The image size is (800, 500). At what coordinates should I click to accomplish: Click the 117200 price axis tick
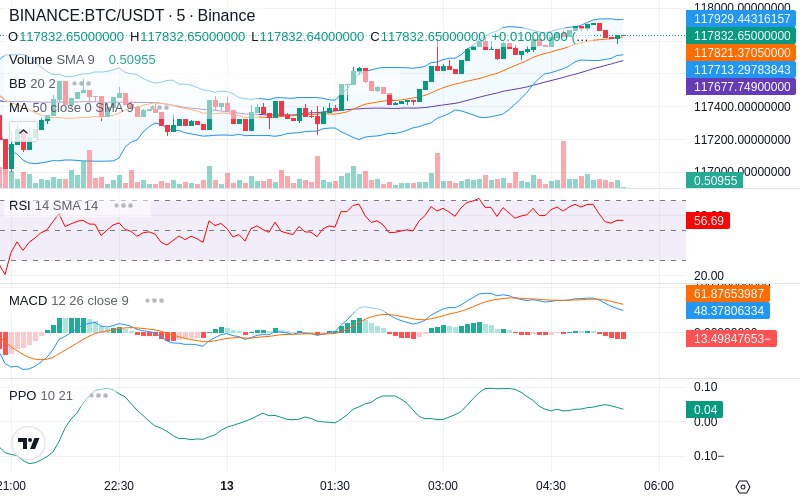742,139
